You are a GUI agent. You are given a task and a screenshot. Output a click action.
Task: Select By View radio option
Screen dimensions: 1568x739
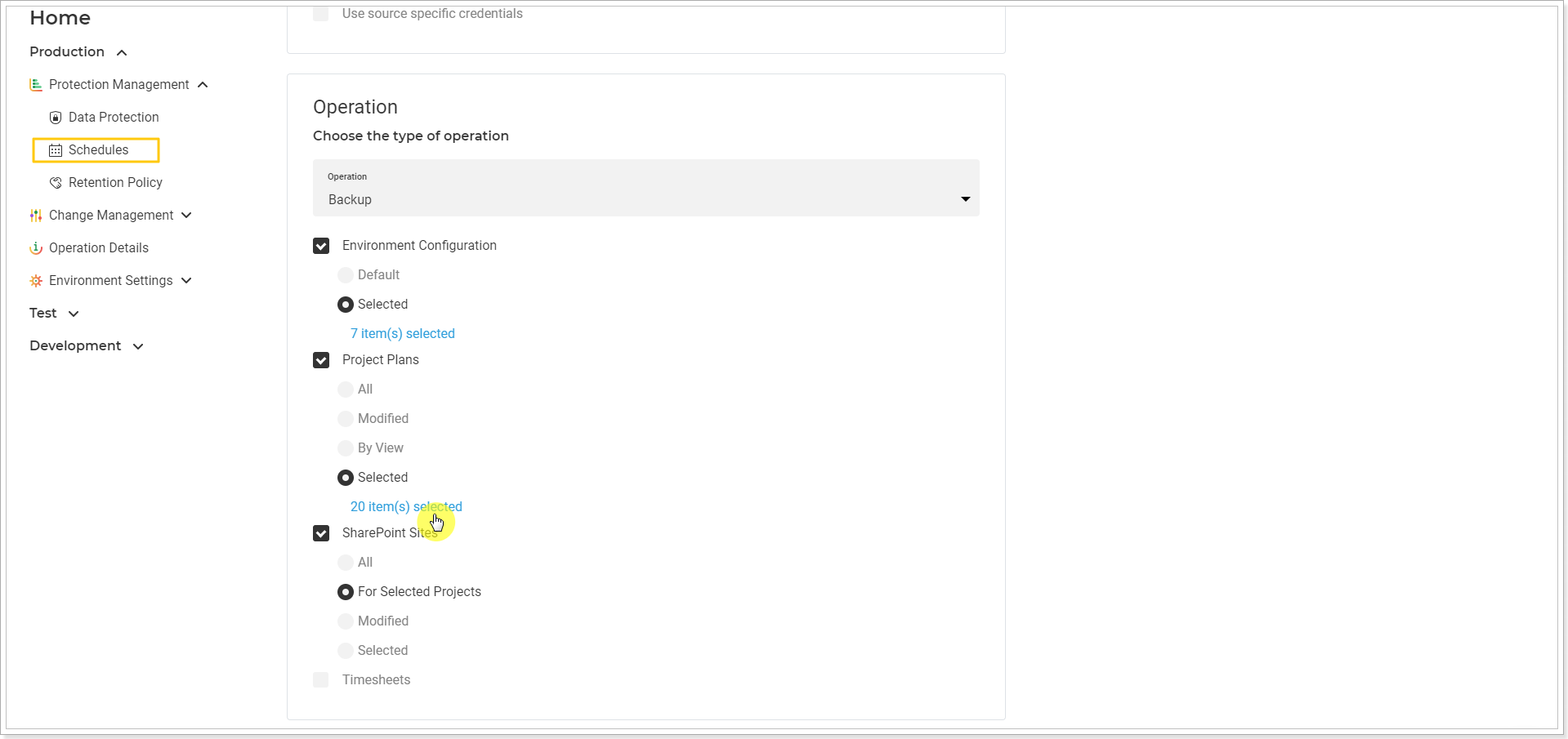pyautogui.click(x=346, y=448)
